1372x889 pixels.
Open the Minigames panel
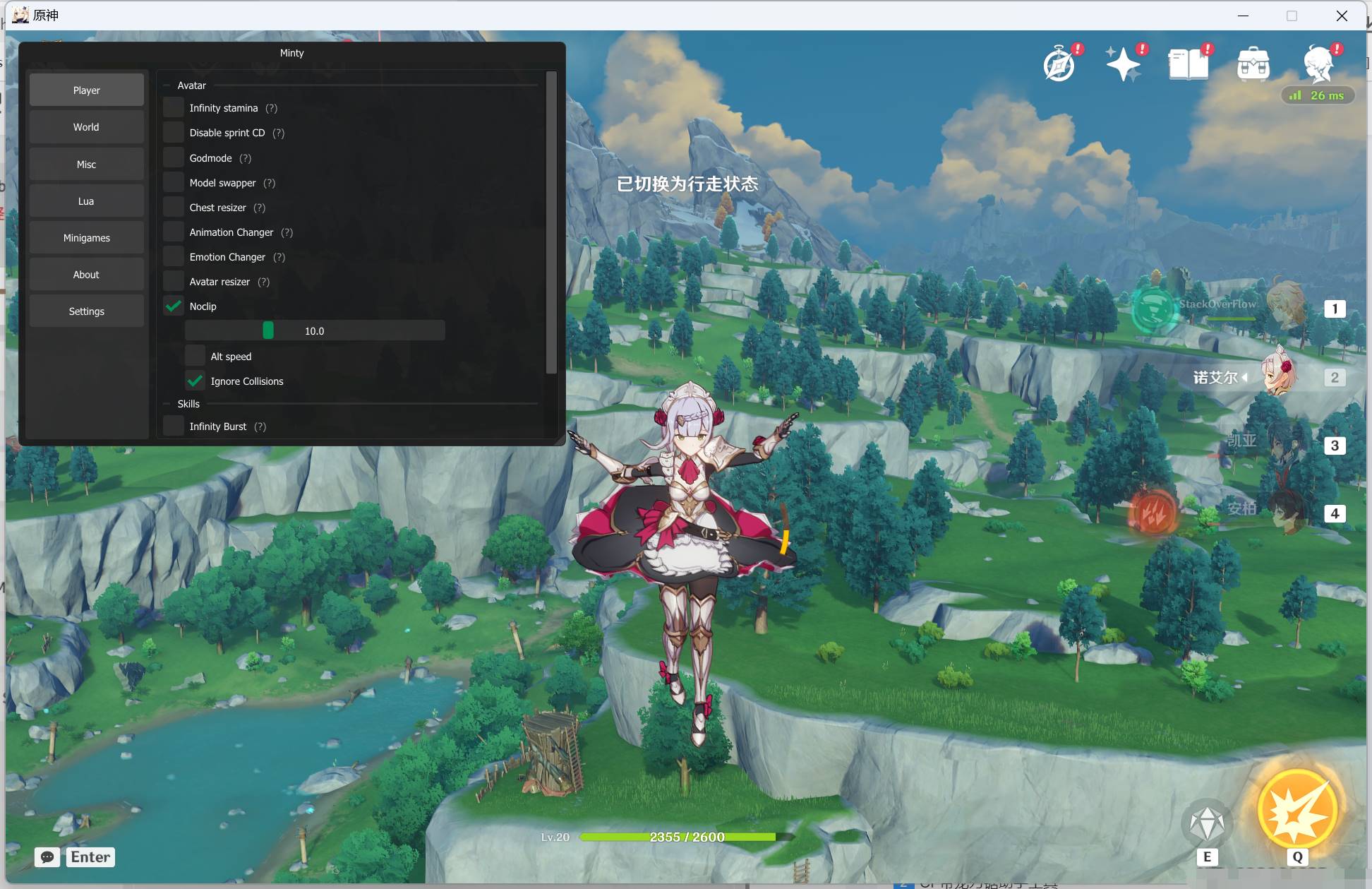(86, 237)
